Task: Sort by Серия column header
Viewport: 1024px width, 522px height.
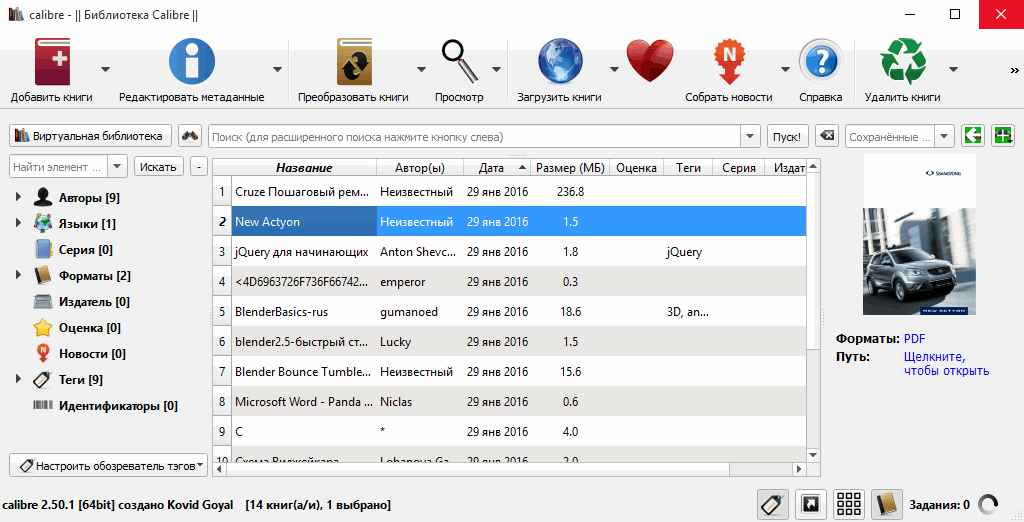Action: coord(739,168)
